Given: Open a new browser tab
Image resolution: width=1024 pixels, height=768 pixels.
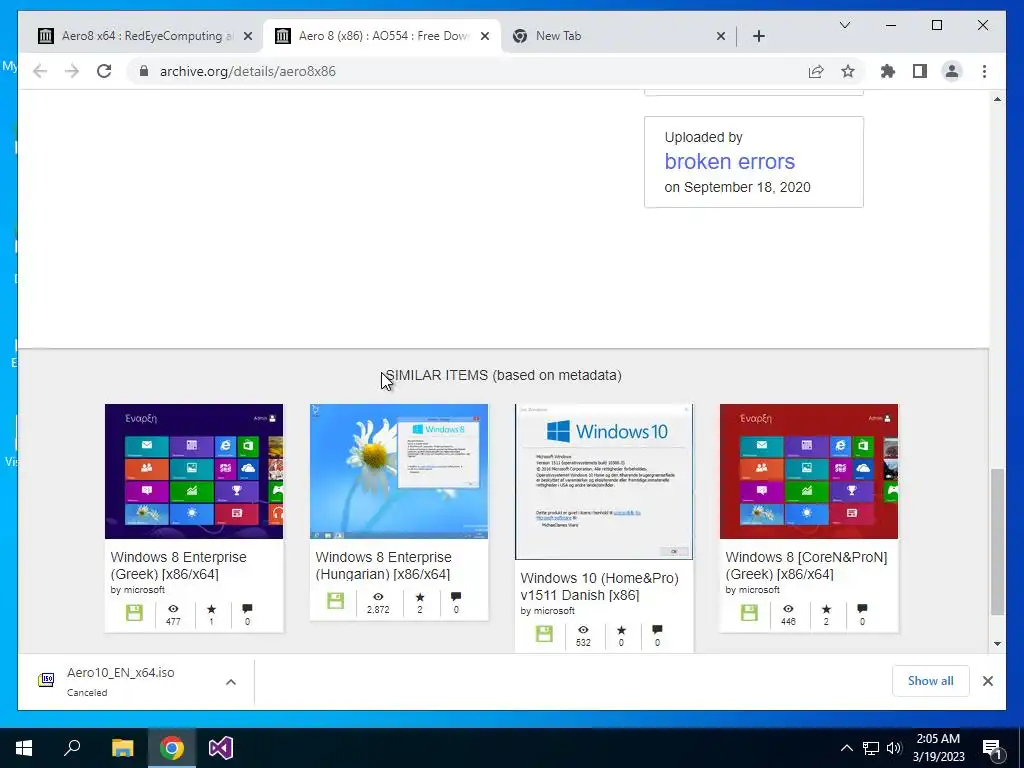Looking at the screenshot, I should 758,36.
